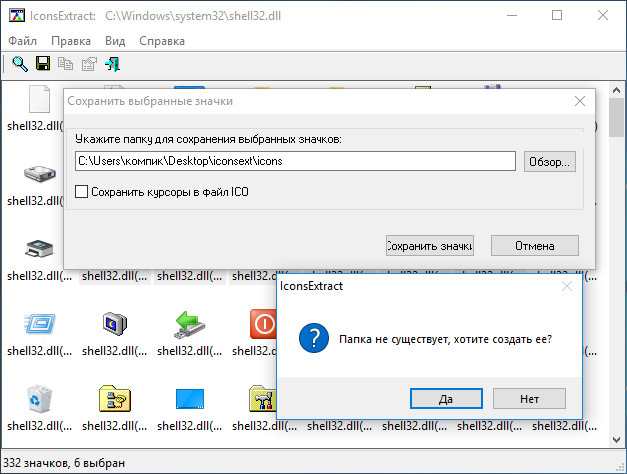627x474 pixels.
Task: Confirm folder creation with Да
Action: point(446,399)
